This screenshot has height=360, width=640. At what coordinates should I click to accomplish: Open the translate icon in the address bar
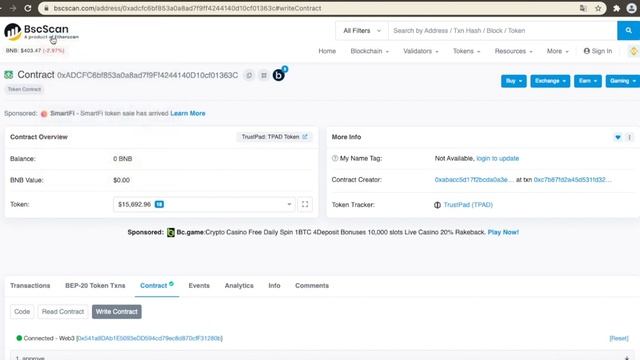[x=583, y=8]
